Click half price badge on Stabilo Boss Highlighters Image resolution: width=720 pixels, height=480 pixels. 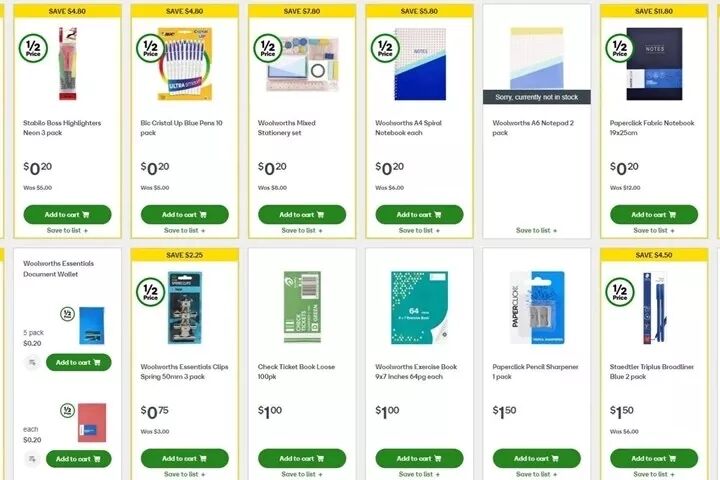pos(33,48)
